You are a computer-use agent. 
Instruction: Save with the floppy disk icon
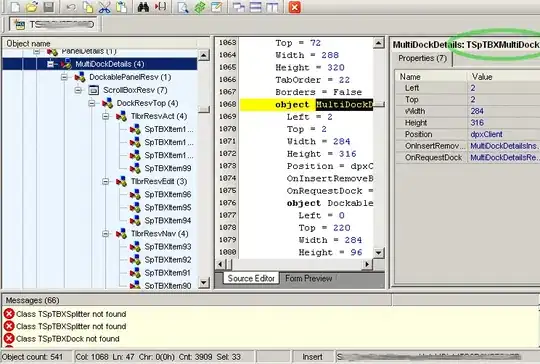click(49, 7)
